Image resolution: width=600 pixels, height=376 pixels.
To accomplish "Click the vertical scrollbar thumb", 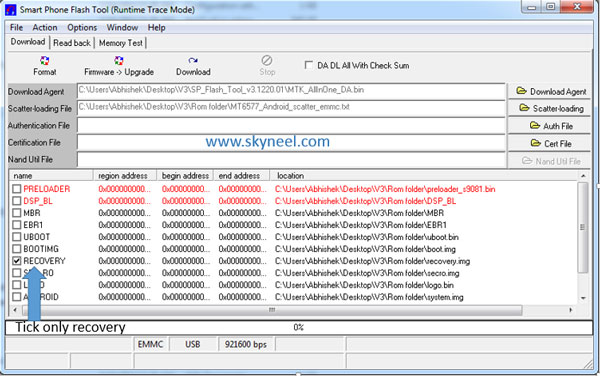I will pos(583,227).
